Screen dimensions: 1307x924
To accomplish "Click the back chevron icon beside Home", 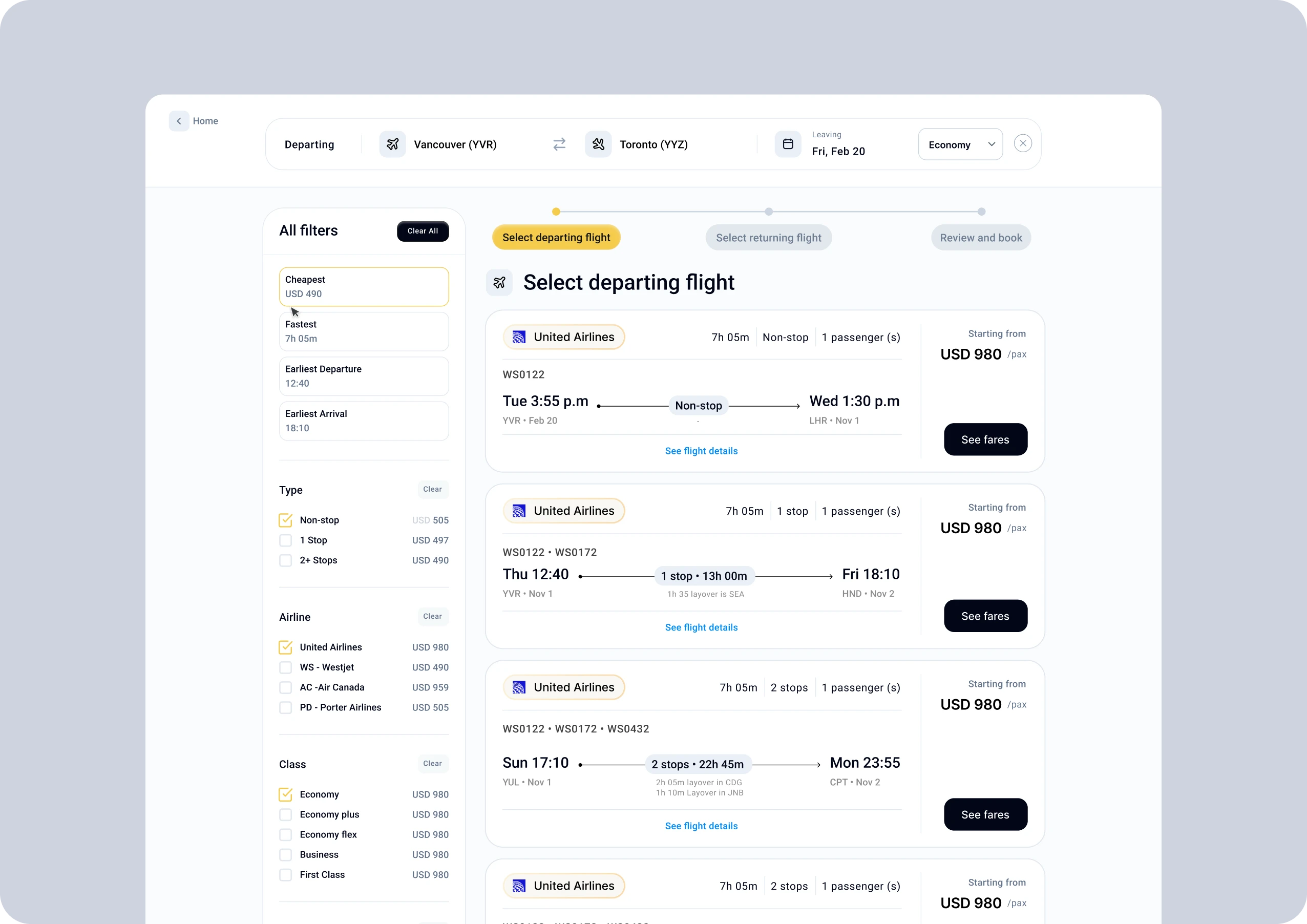I will click(x=179, y=121).
